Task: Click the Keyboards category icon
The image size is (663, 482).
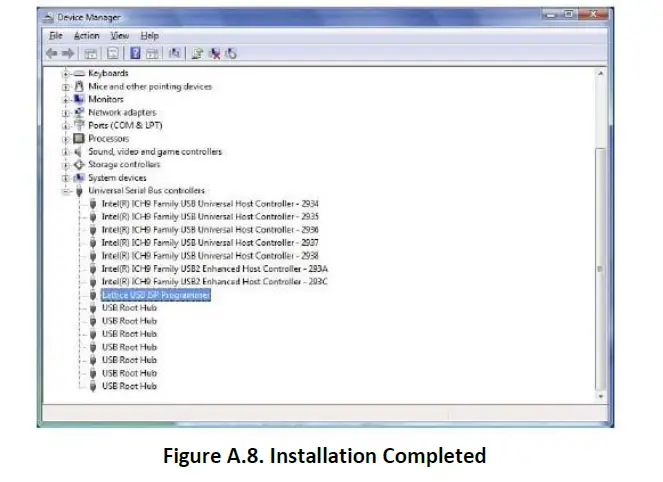Action: click(x=79, y=74)
